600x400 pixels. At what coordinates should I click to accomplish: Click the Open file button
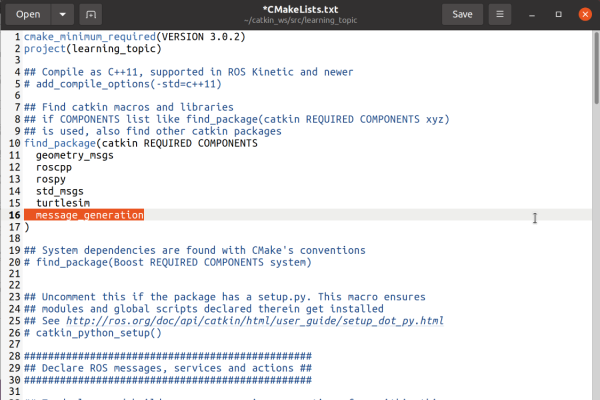28,14
